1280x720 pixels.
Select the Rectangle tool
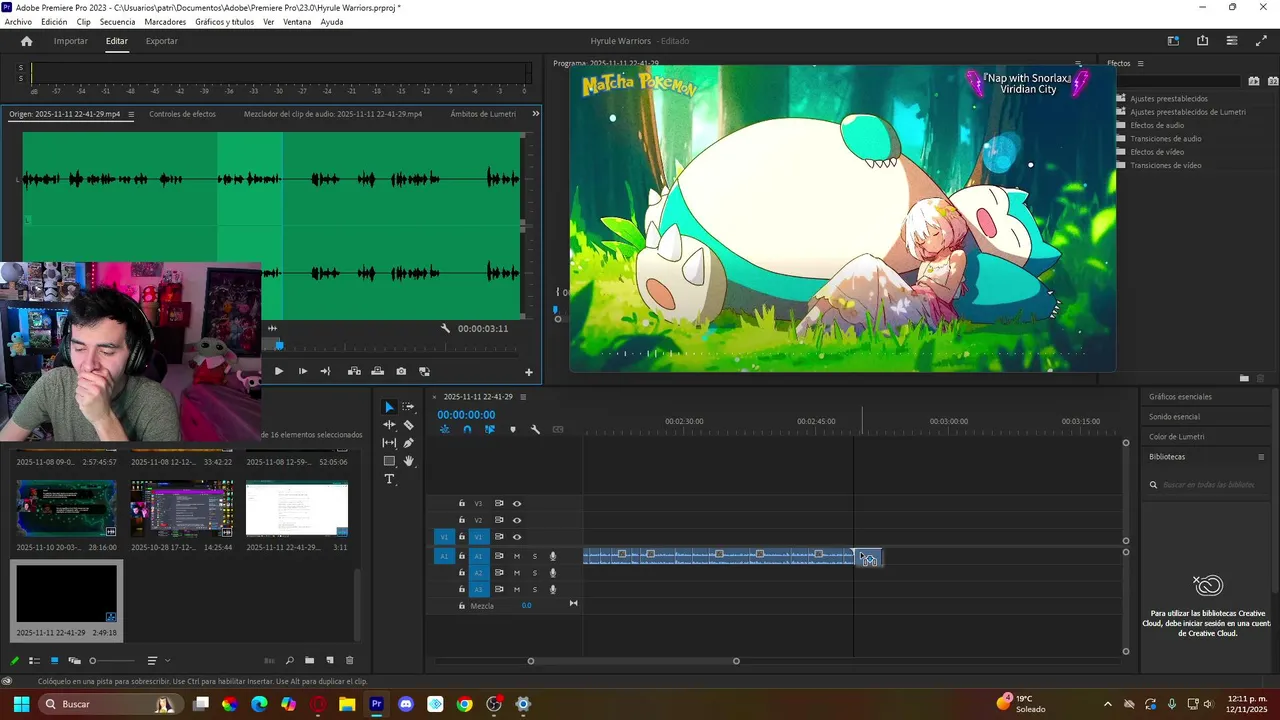(389, 461)
